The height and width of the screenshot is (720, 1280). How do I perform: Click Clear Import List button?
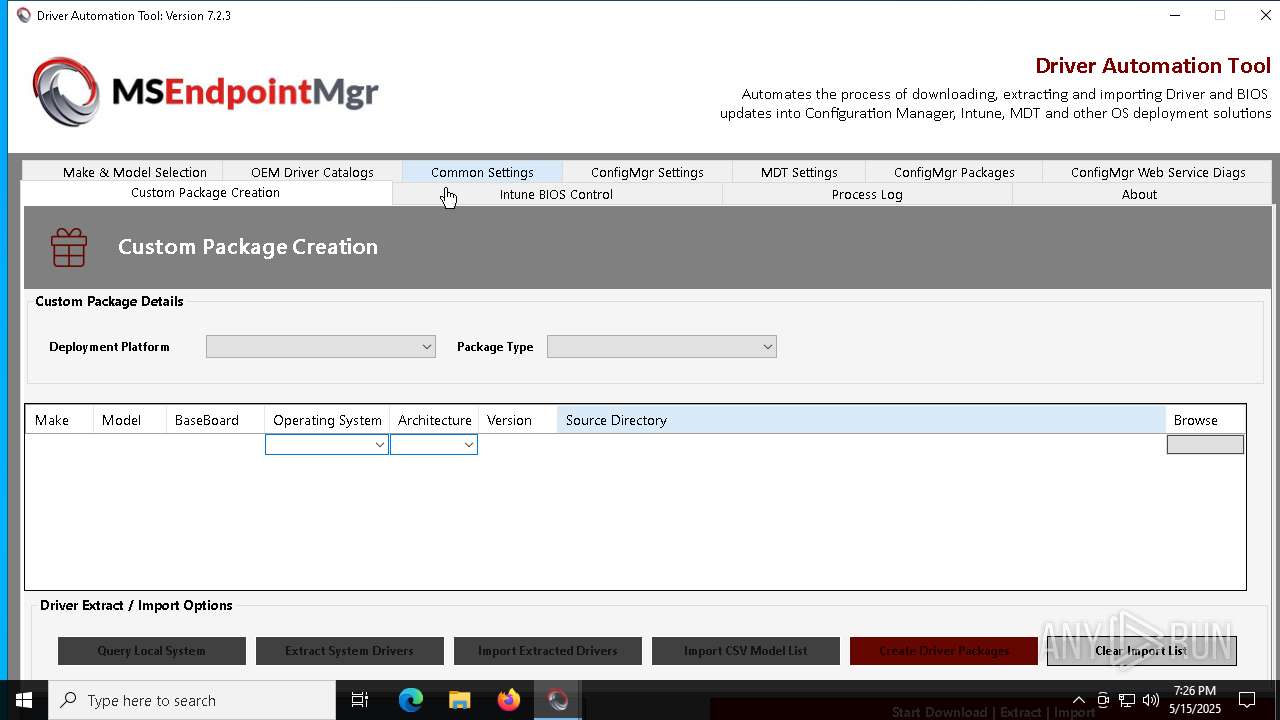point(1142,651)
